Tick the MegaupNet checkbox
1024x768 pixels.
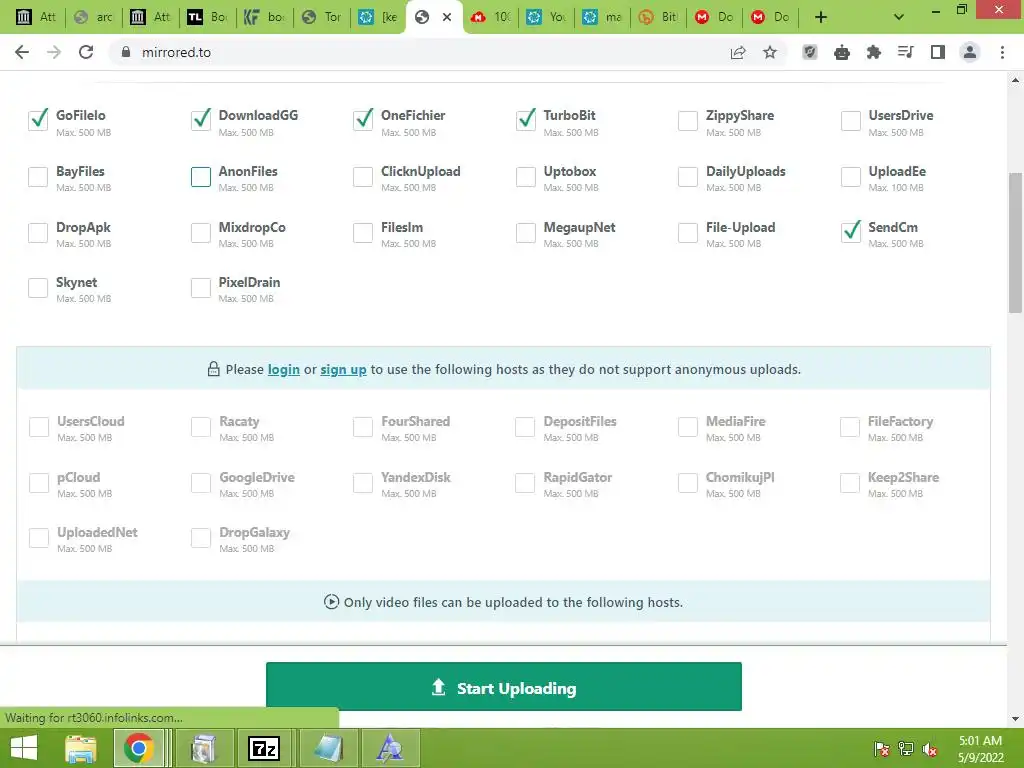click(526, 232)
